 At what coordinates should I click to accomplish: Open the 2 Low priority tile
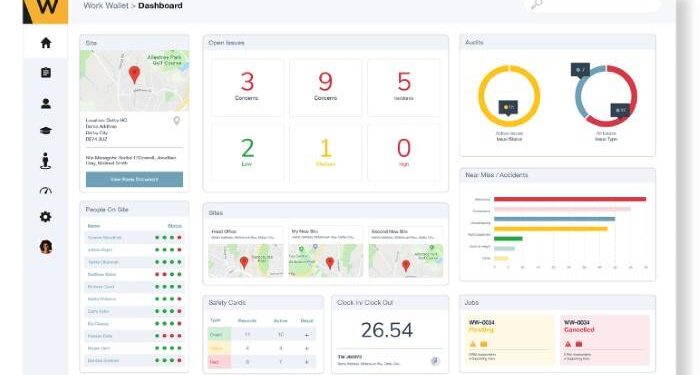[247, 153]
